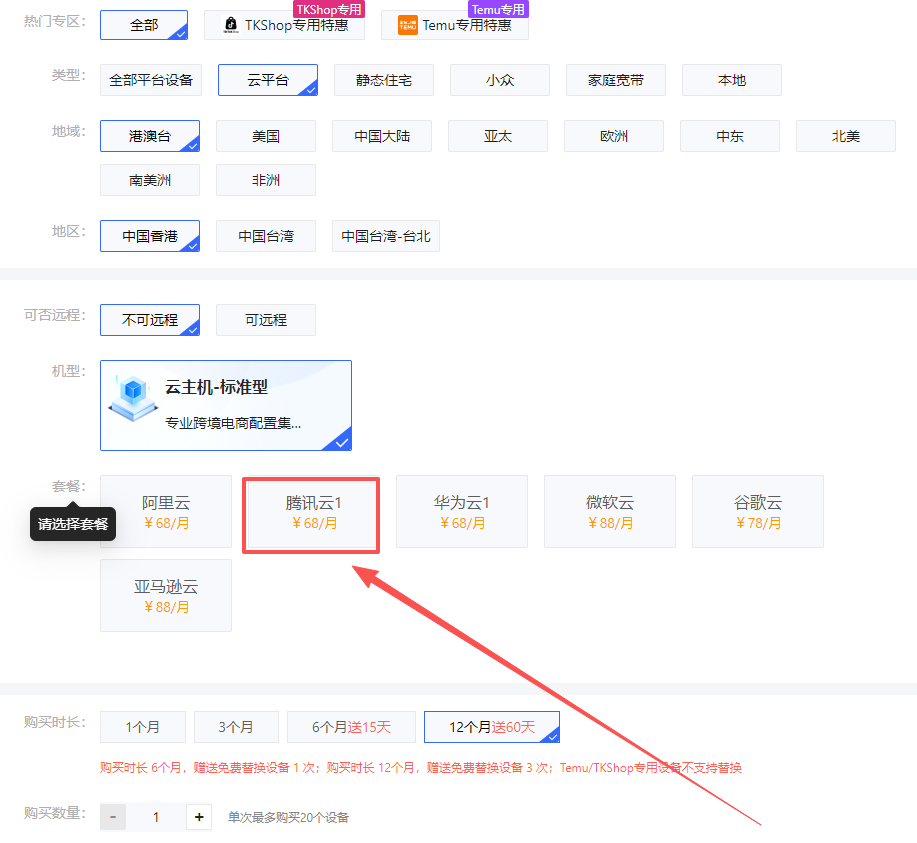This screenshot has height=843, width=917.
Task: Choose the 云主机-标准型 machine type card
Action: point(225,405)
